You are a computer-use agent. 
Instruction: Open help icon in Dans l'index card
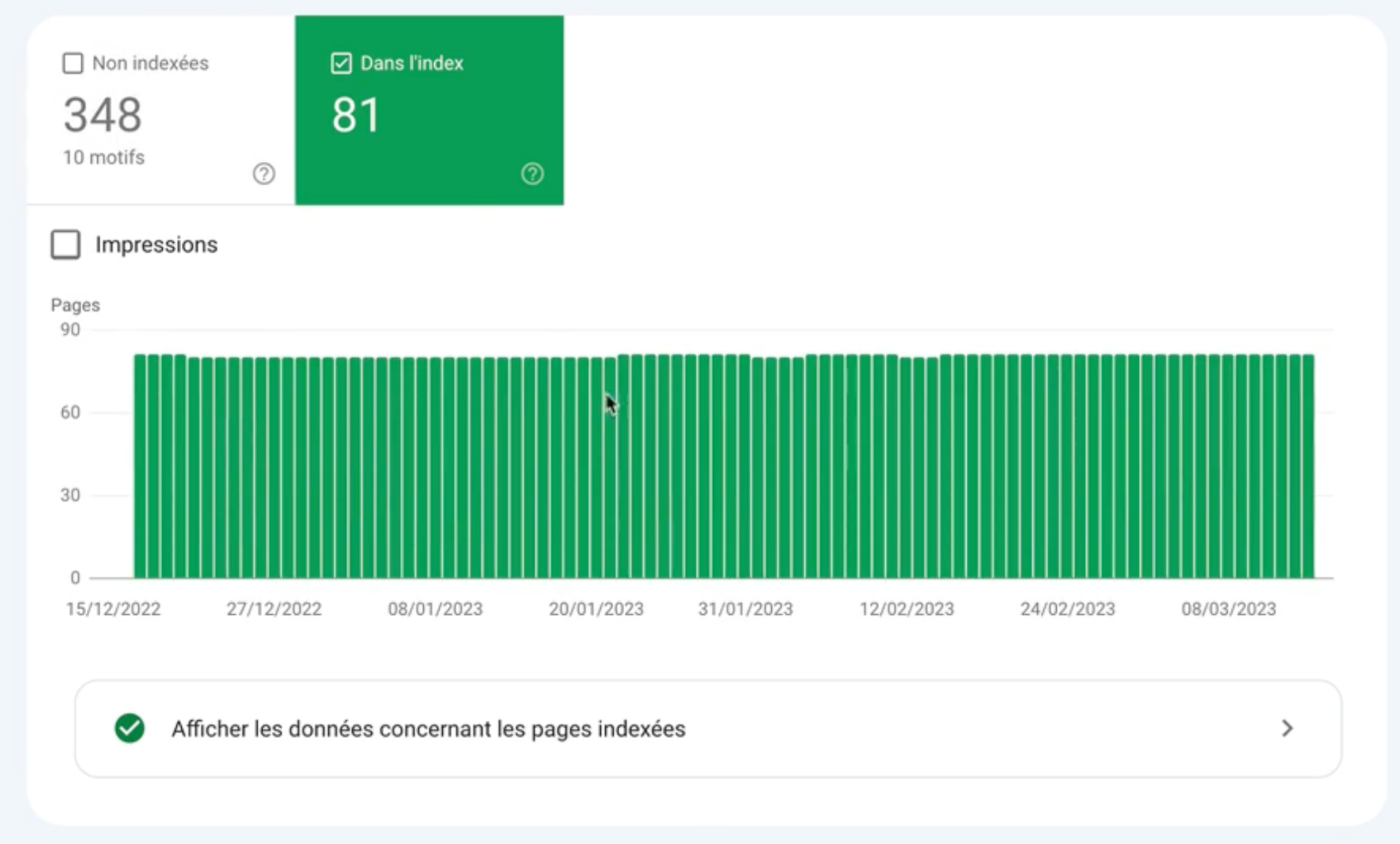click(x=533, y=174)
